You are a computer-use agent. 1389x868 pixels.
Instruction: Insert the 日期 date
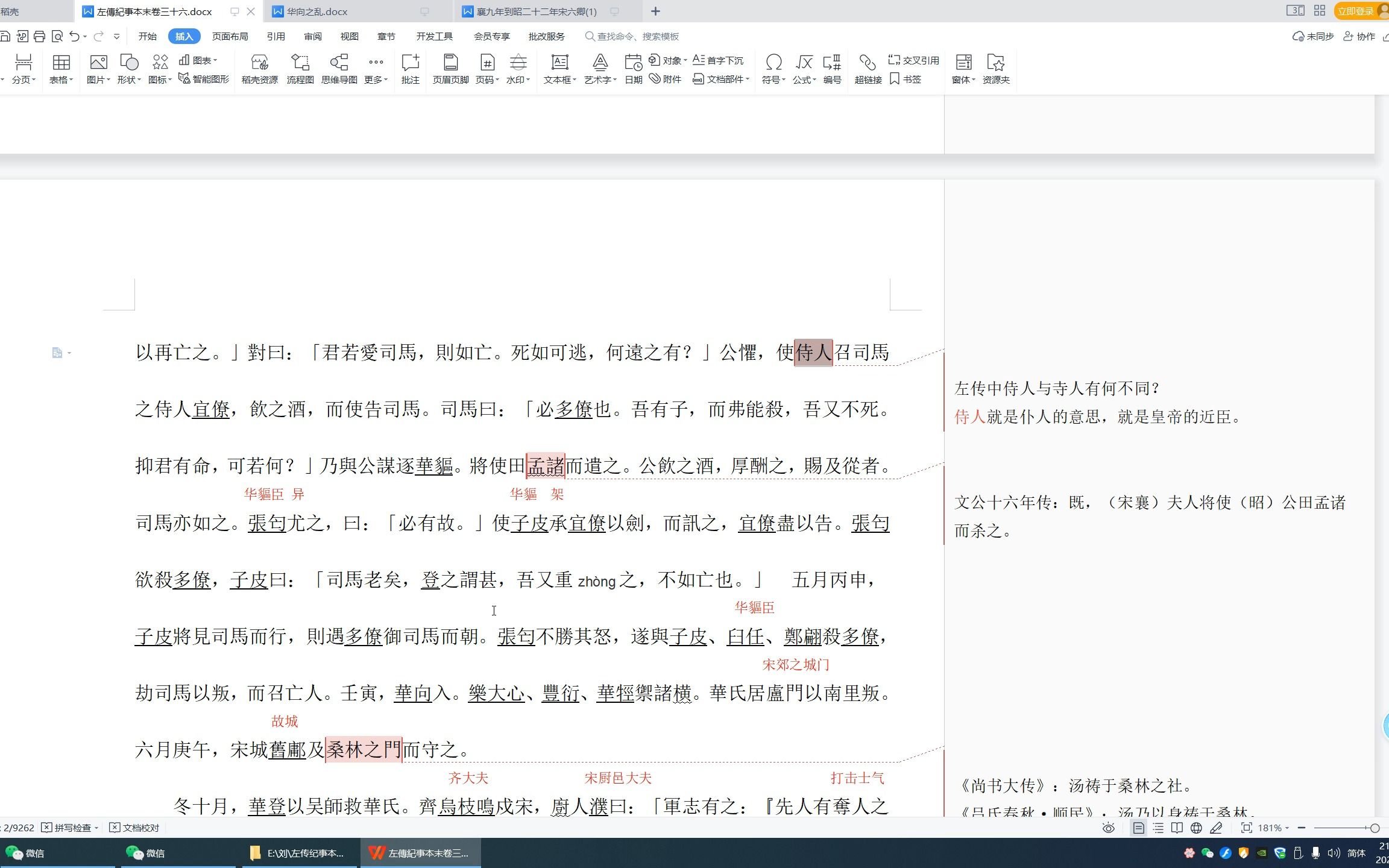(x=634, y=69)
